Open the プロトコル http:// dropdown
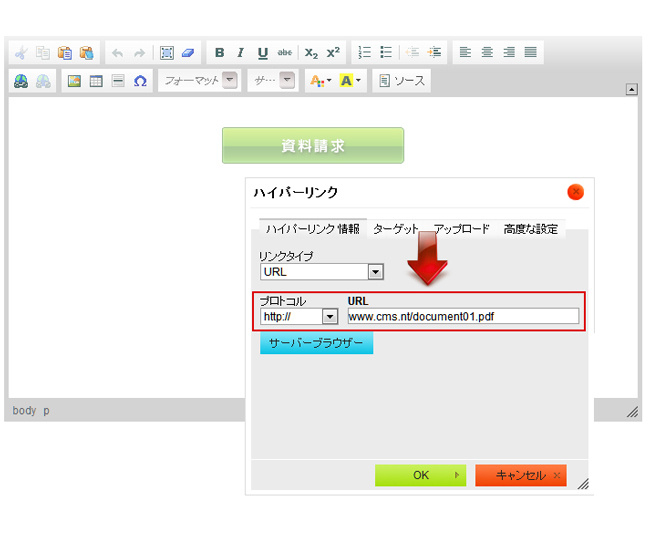Image resolution: width=650 pixels, height=547 pixels. 330,316
